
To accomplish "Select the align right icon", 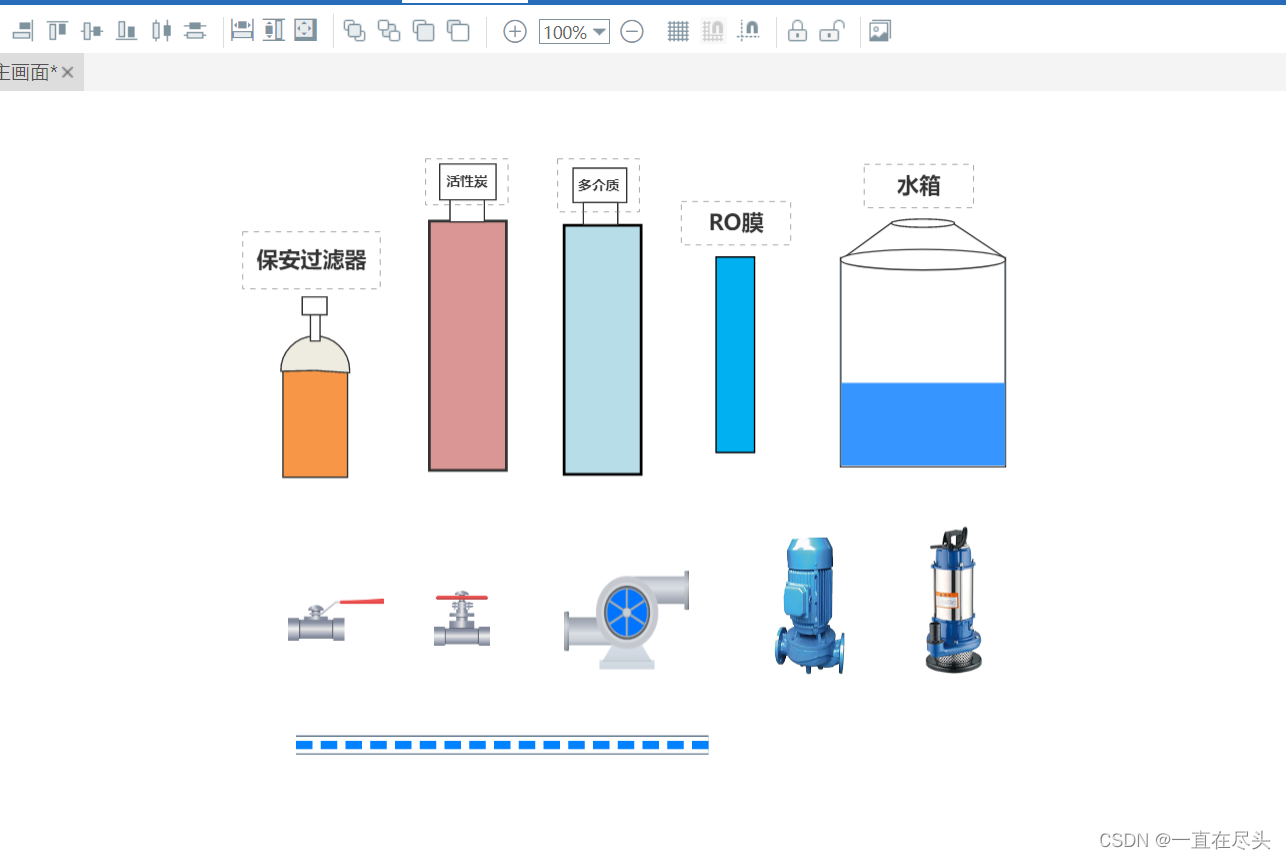I will 22,31.
